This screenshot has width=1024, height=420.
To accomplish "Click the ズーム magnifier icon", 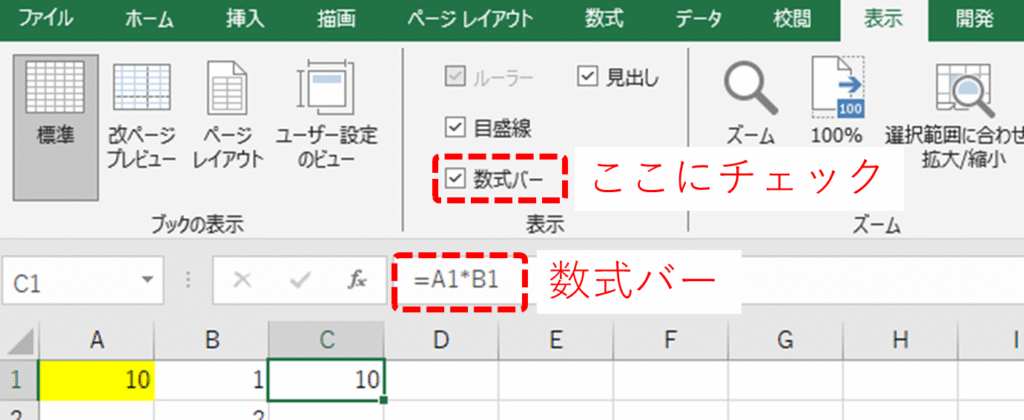I will point(751,100).
